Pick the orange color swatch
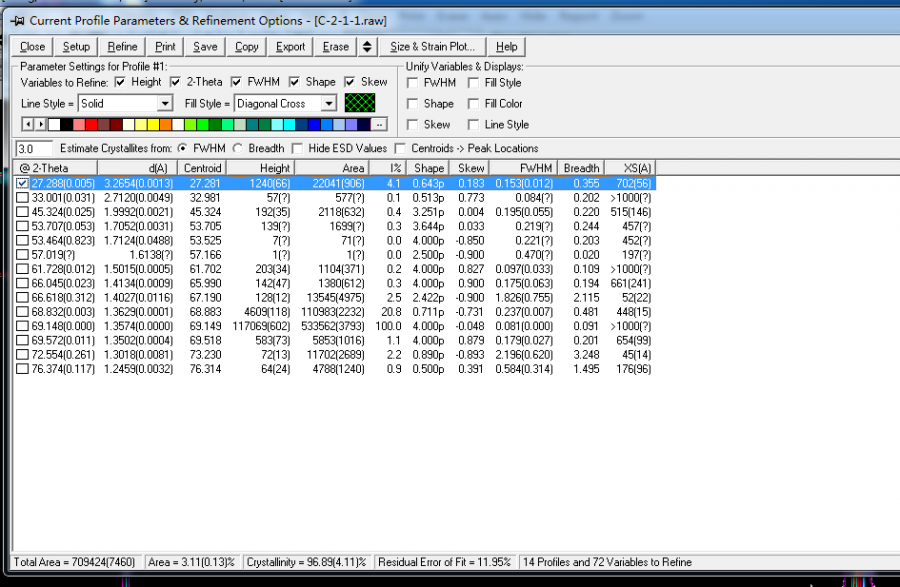This screenshot has height=587, width=900. (x=166, y=125)
